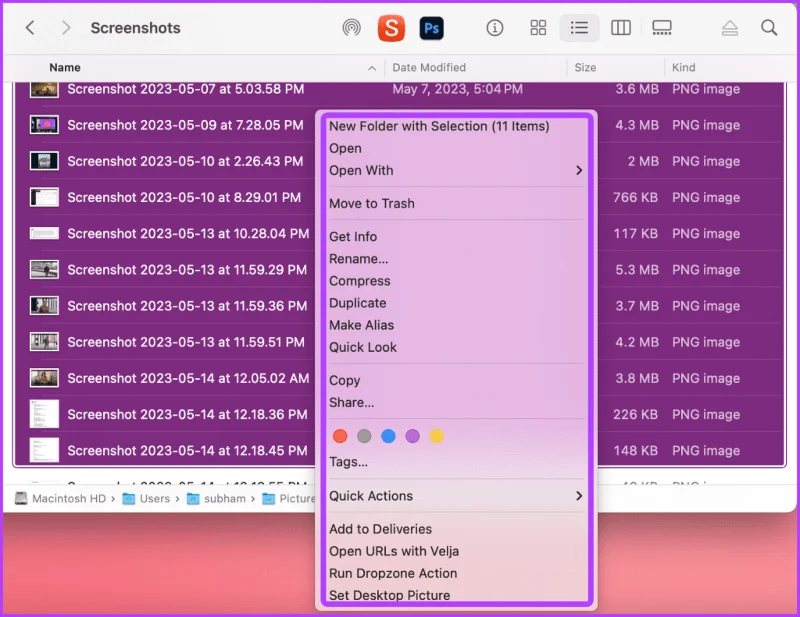Expand the Quick Actions submenu arrow
Image resolution: width=800 pixels, height=617 pixels.
coord(579,496)
